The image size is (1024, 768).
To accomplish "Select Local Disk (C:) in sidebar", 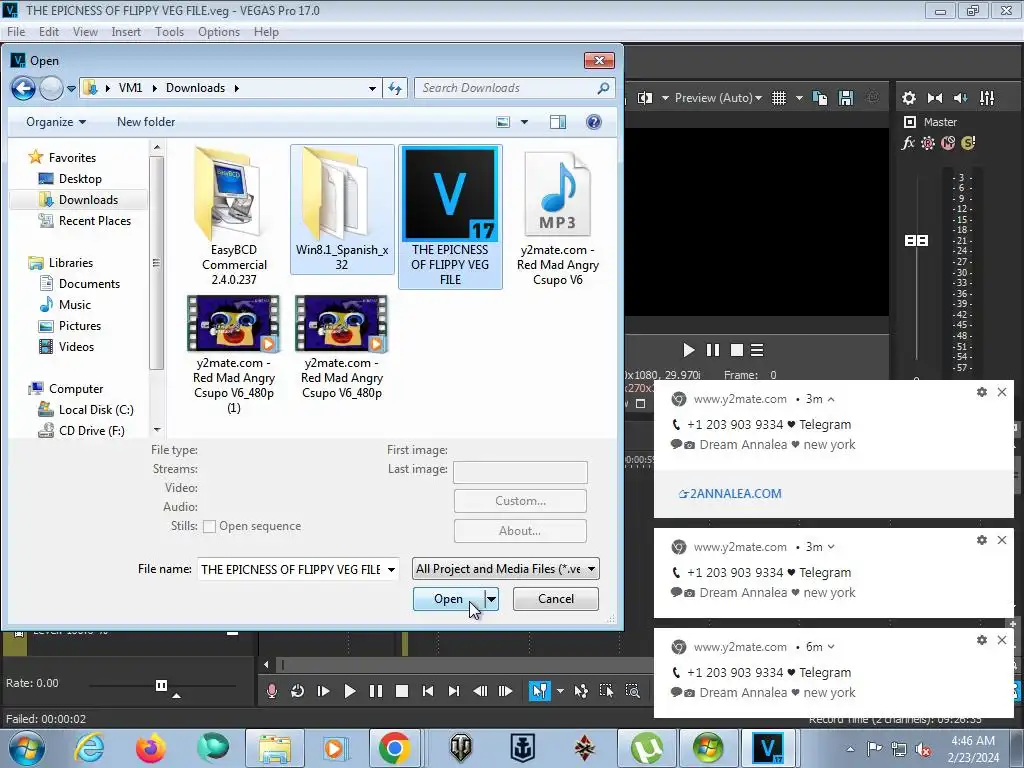I will click(x=96, y=410).
